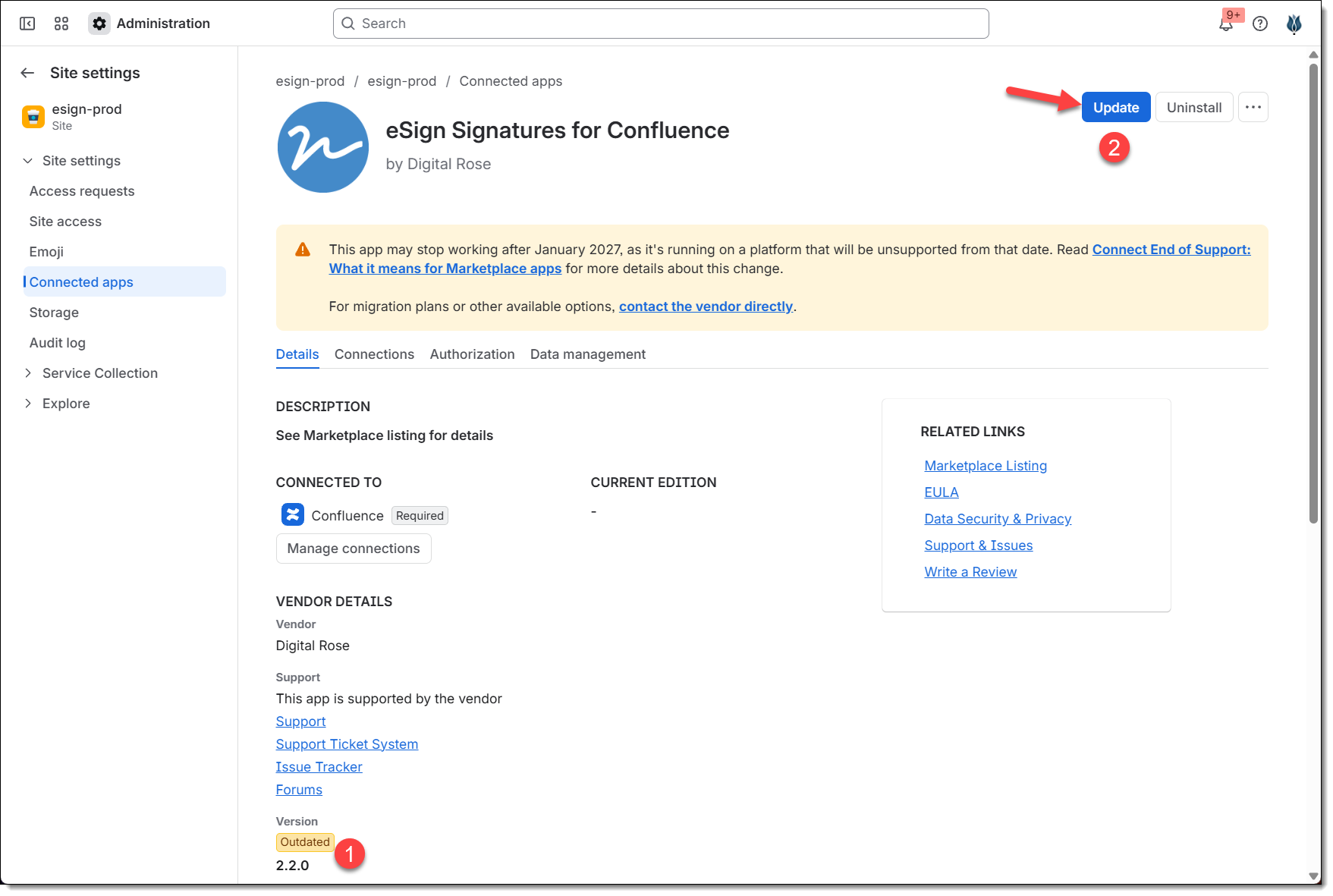
Task: Select Connected apps in sidebar
Action: pyautogui.click(x=124, y=281)
